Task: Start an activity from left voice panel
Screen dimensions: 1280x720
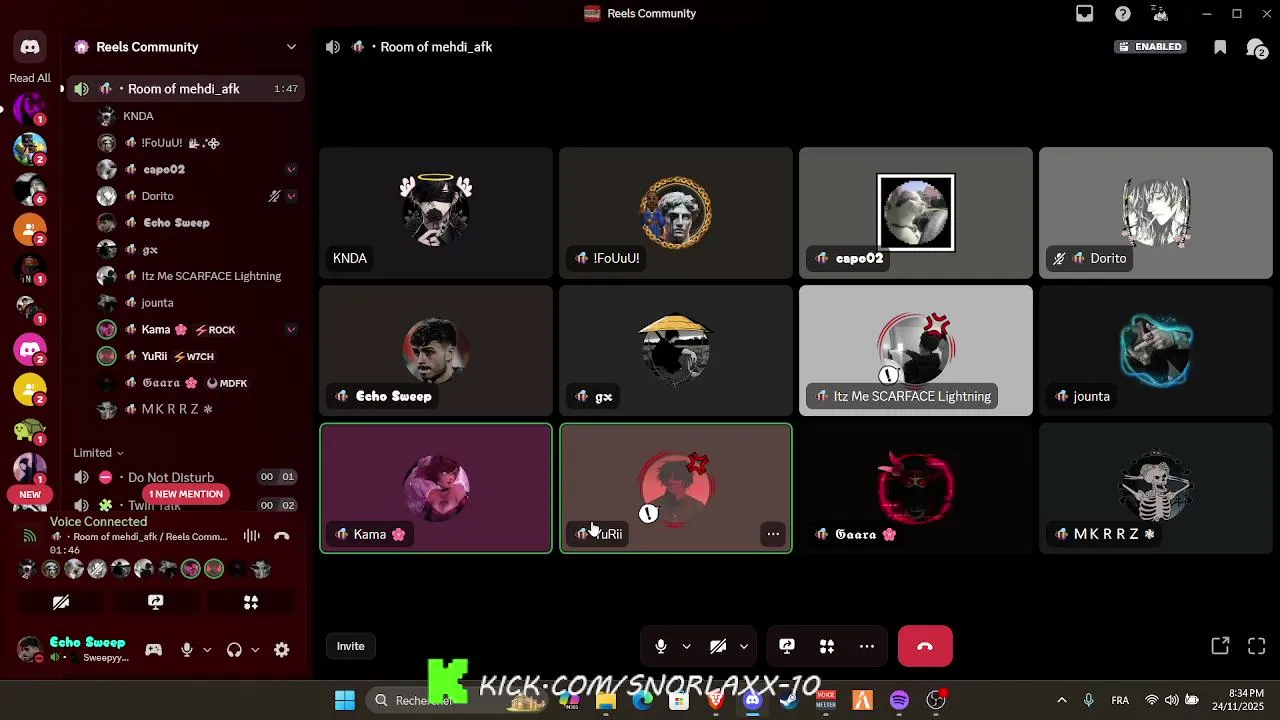Action: 251,602
